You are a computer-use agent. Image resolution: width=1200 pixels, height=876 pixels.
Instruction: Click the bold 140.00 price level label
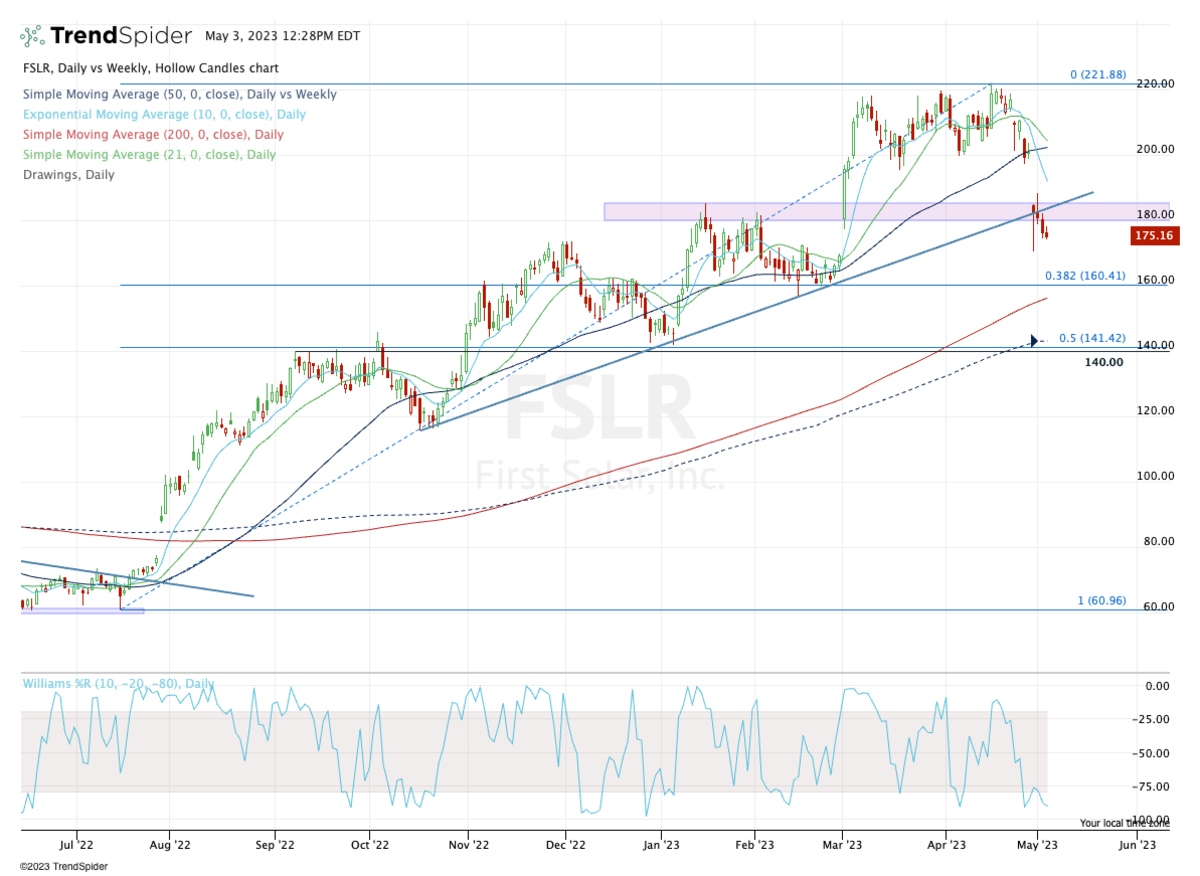tap(1104, 361)
